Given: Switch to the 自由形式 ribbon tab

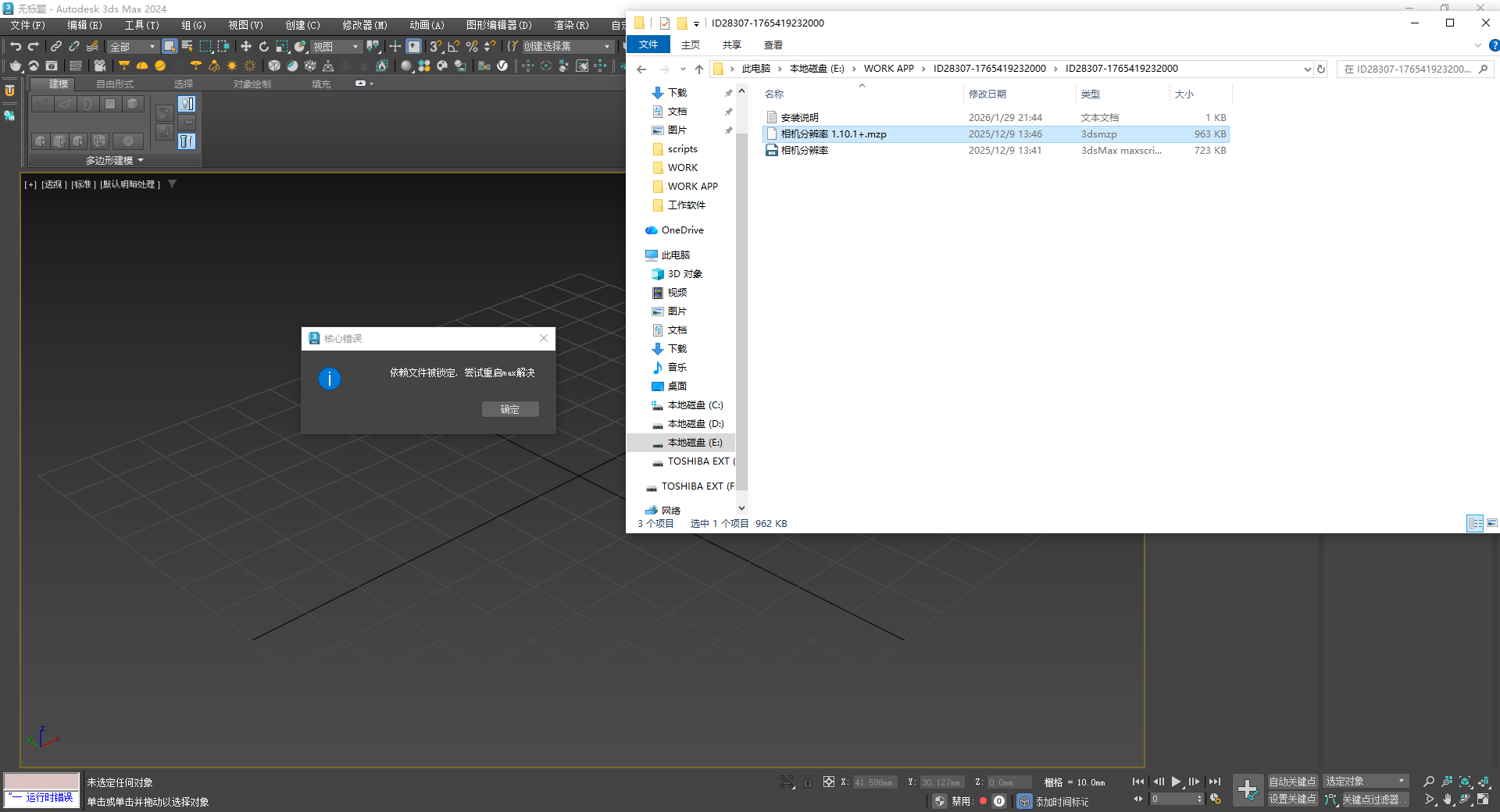Looking at the screenshot, I should click(x=115, y=84).
